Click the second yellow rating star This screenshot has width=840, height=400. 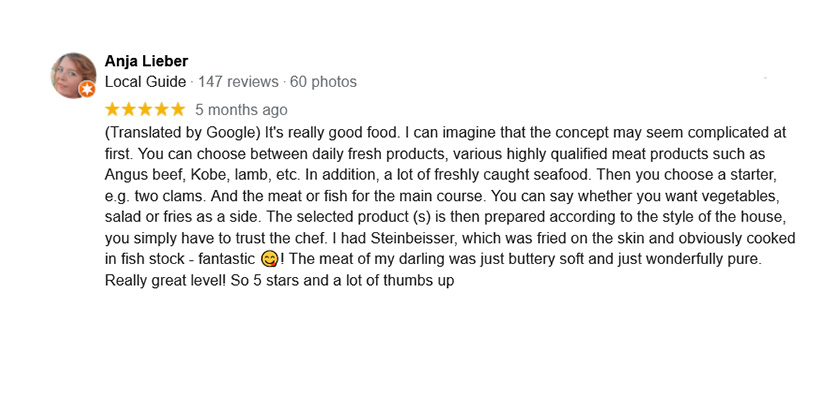129,110
